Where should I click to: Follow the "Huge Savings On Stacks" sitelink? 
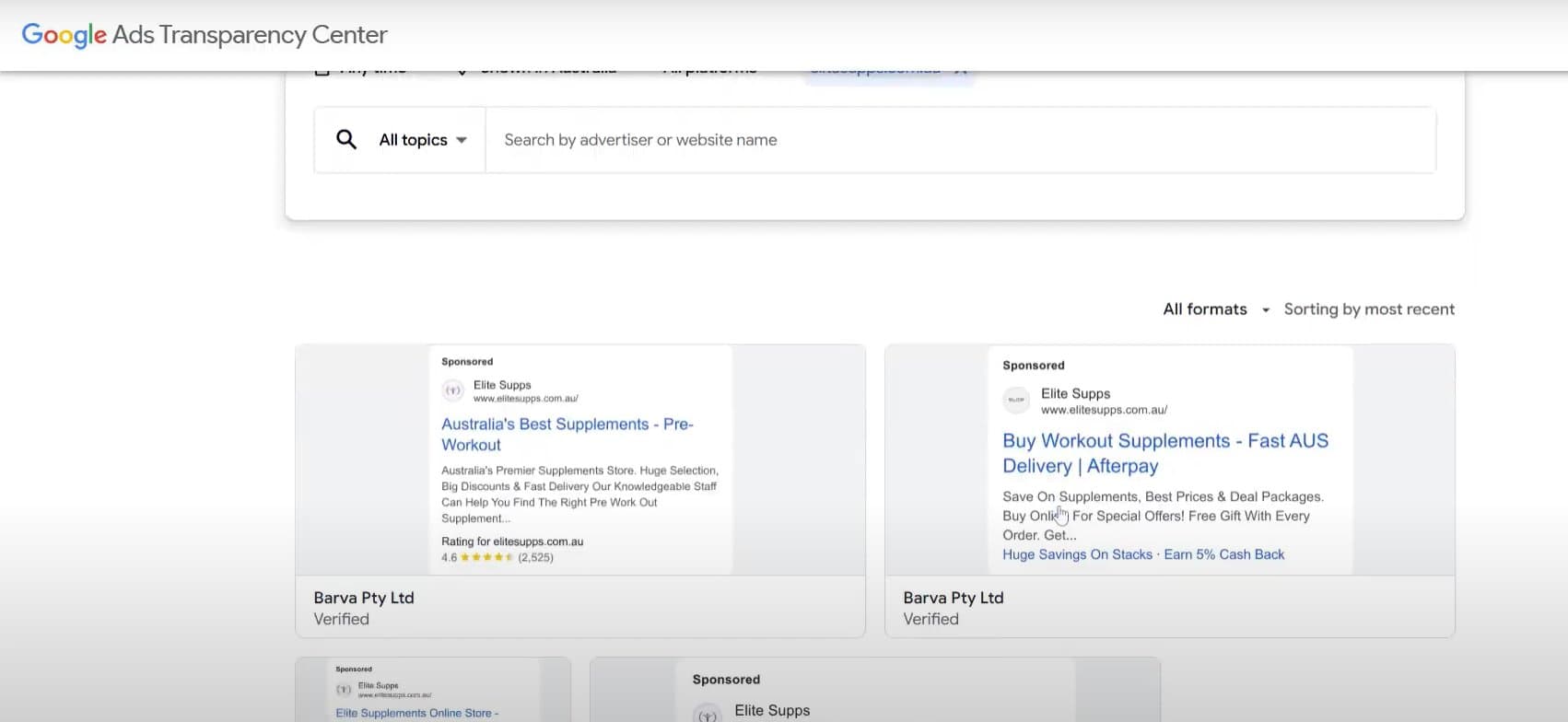(x=1077, y=554)
